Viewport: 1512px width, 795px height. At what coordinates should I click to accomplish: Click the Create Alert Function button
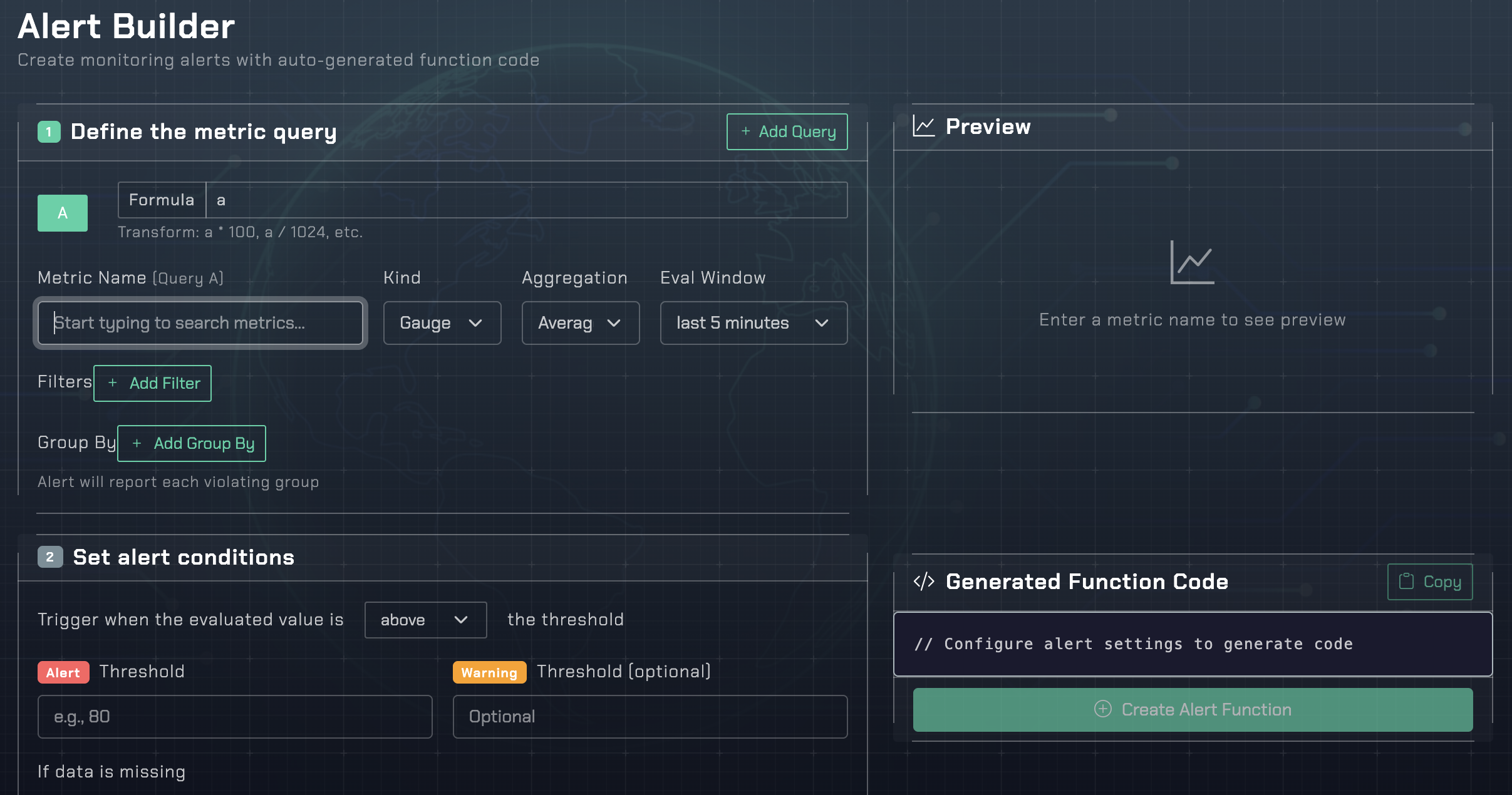1193,709
